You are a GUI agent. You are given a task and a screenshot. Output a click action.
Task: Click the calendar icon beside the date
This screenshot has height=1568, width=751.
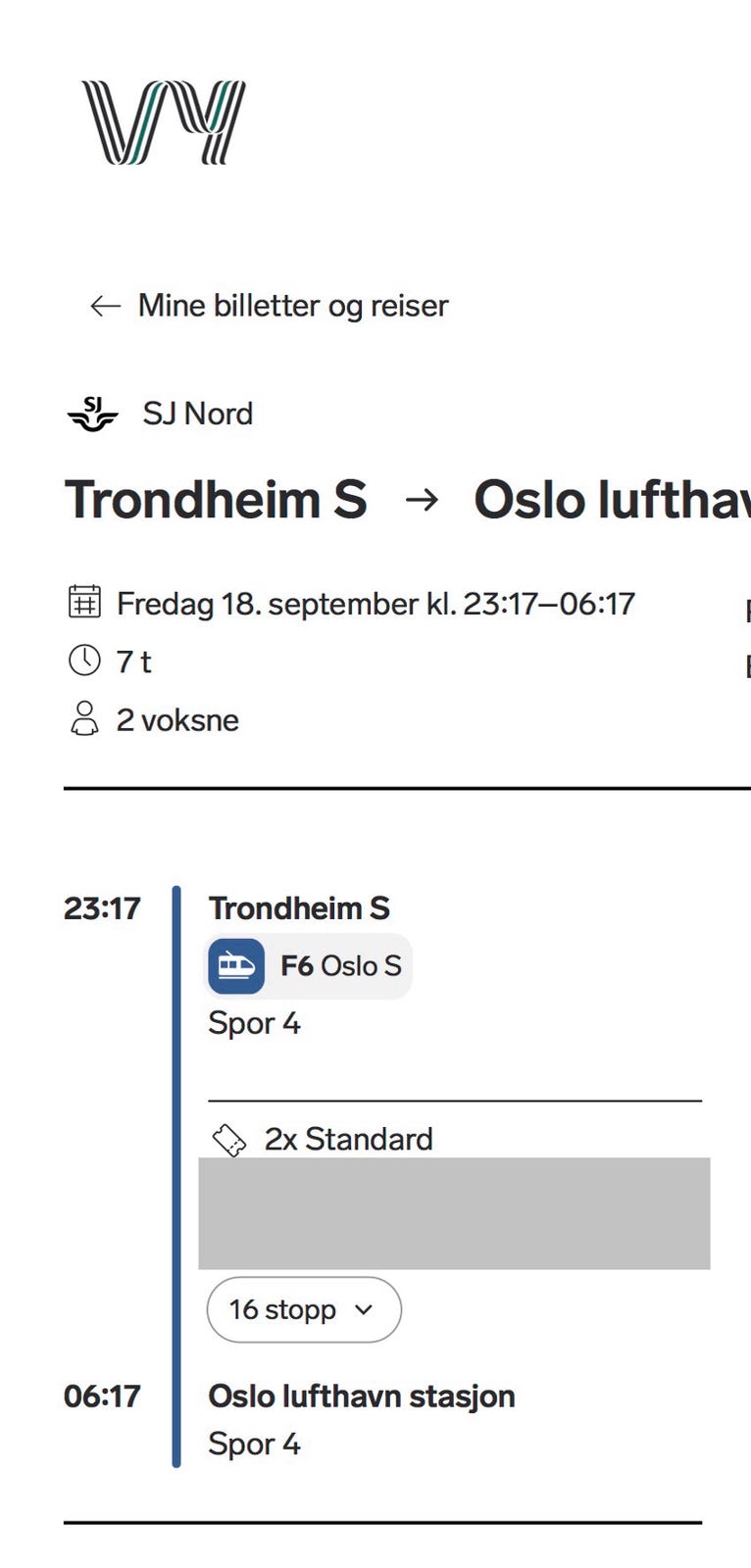pyautogui.click(x=84, y=601)
